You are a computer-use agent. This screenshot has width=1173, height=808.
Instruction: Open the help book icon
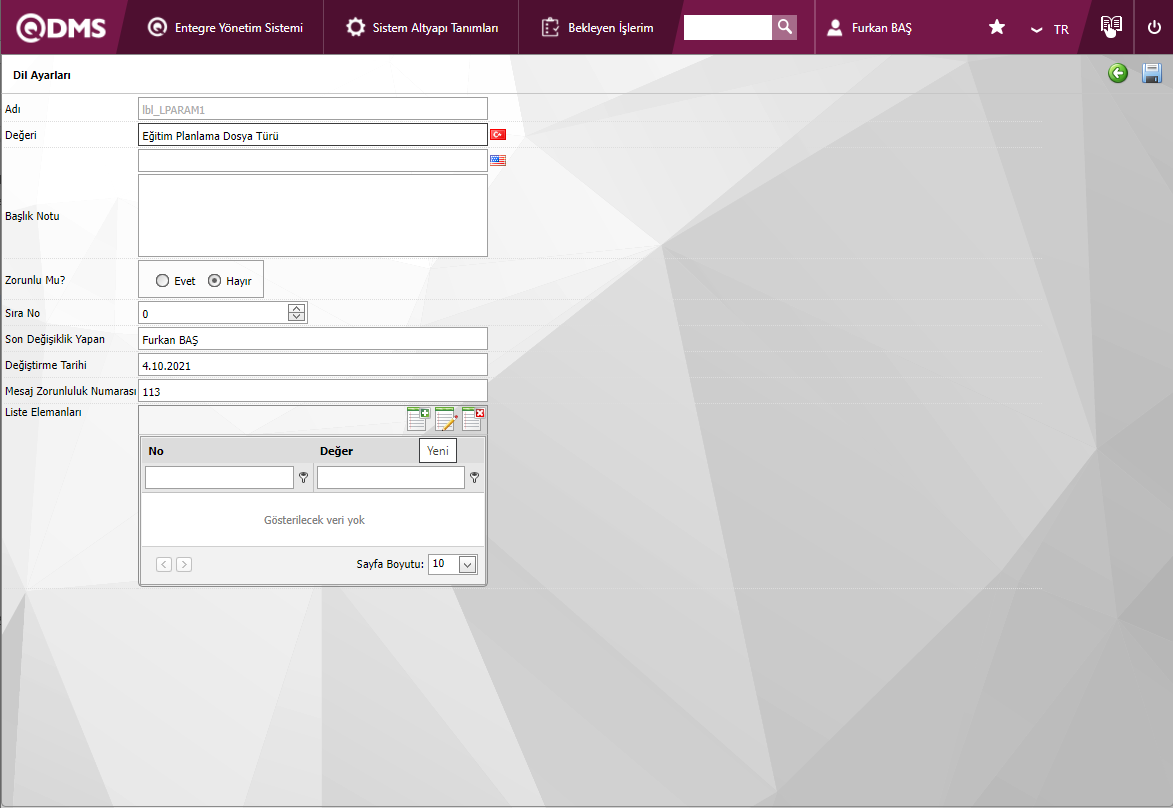1111,27
